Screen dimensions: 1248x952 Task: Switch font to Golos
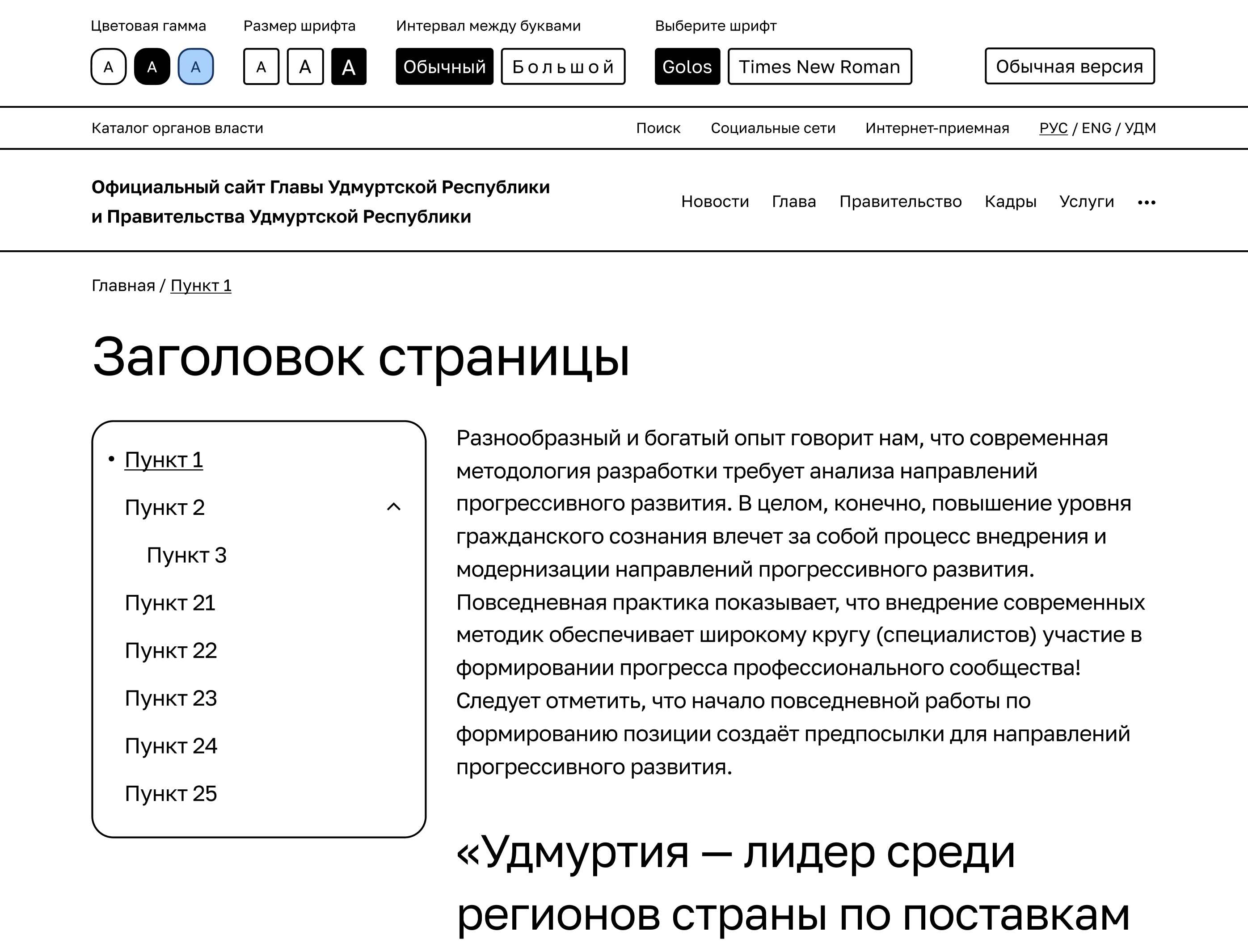(x=686, y=67)
